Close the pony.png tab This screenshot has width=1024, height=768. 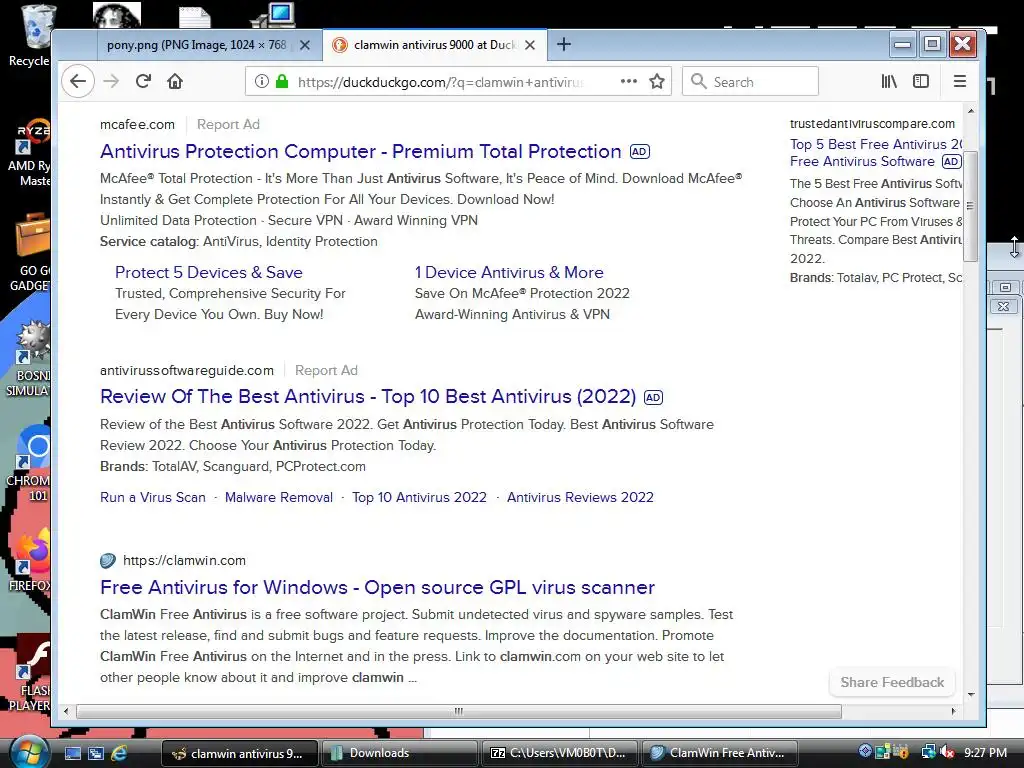305,45
